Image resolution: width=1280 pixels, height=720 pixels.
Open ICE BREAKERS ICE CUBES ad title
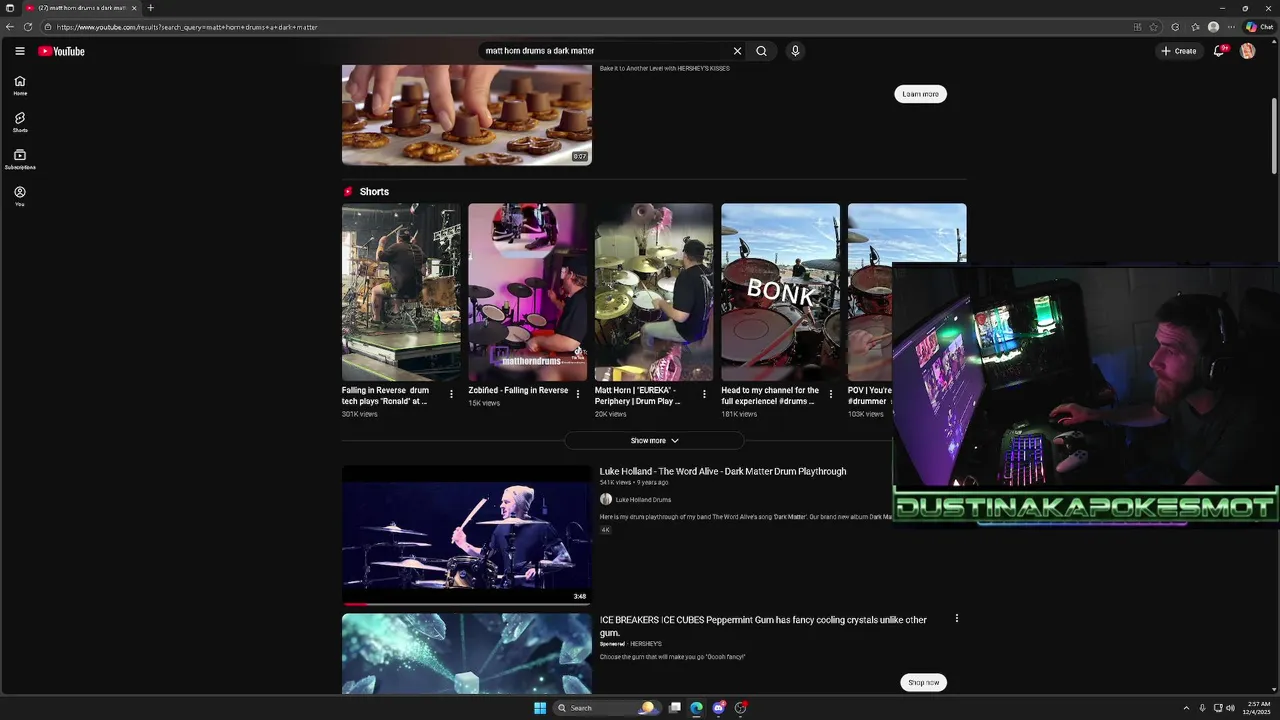point(763,626)
